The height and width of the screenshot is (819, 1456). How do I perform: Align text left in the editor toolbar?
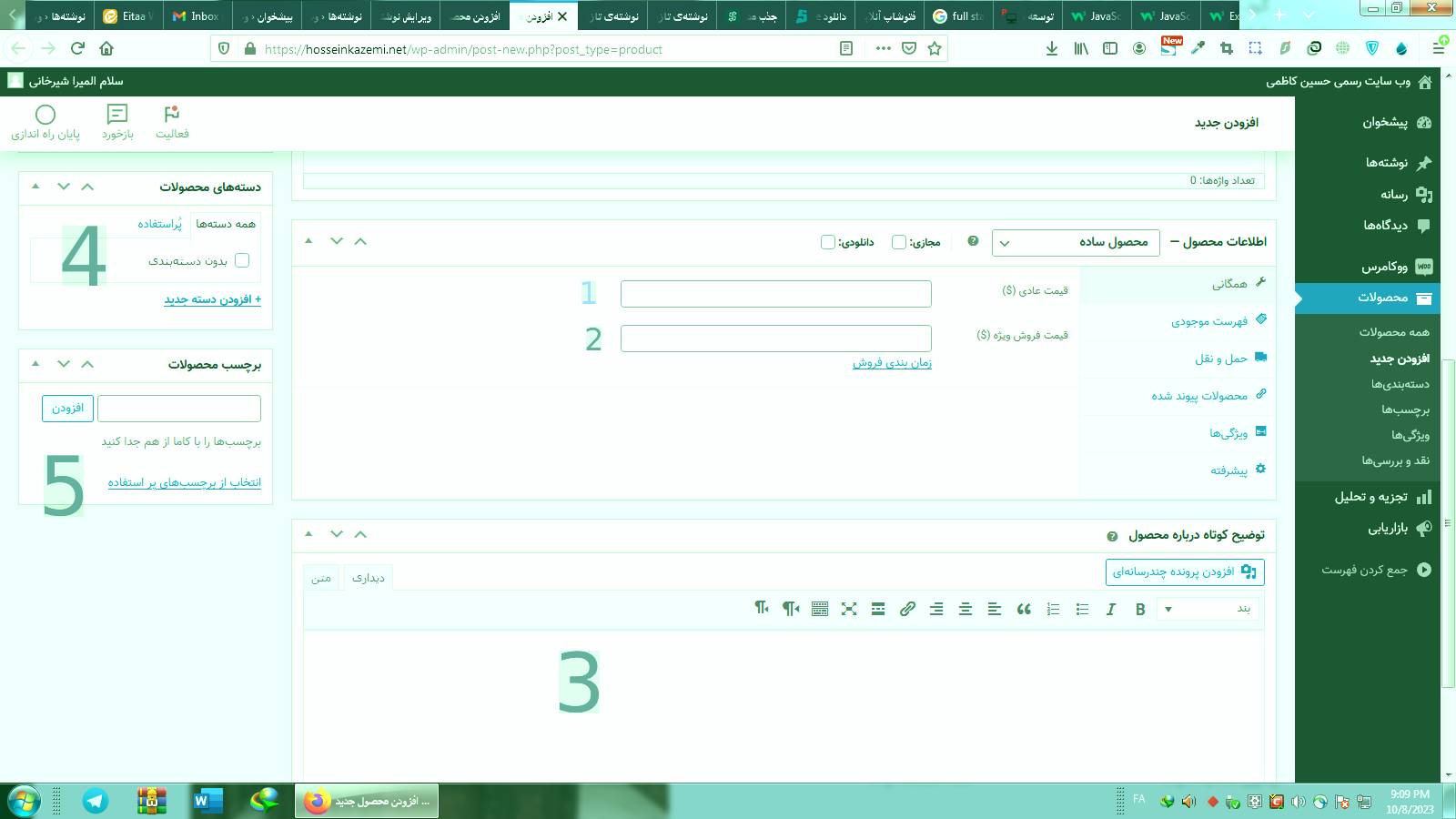[995, 610]
